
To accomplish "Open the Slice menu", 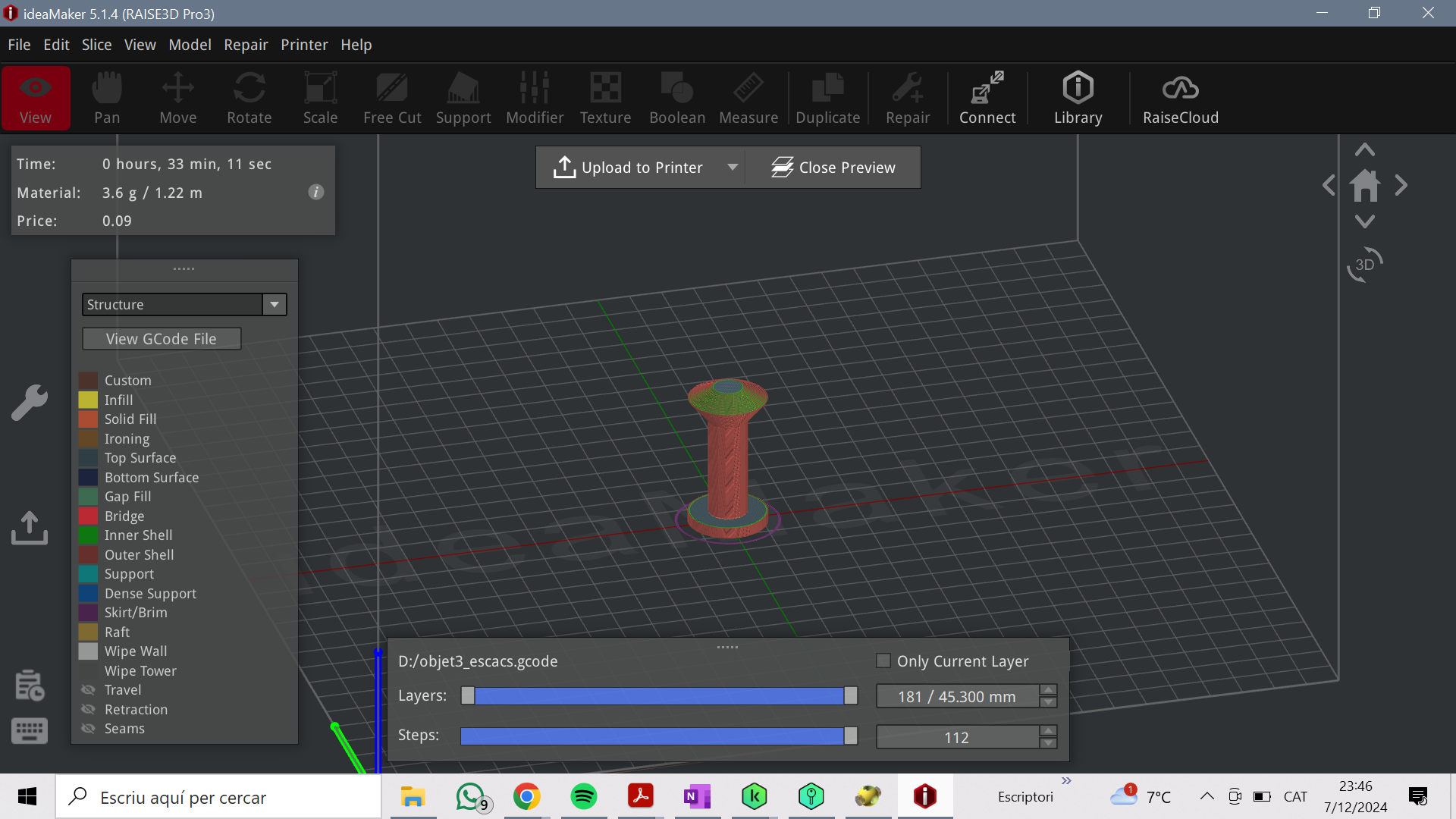I will 97,45.
